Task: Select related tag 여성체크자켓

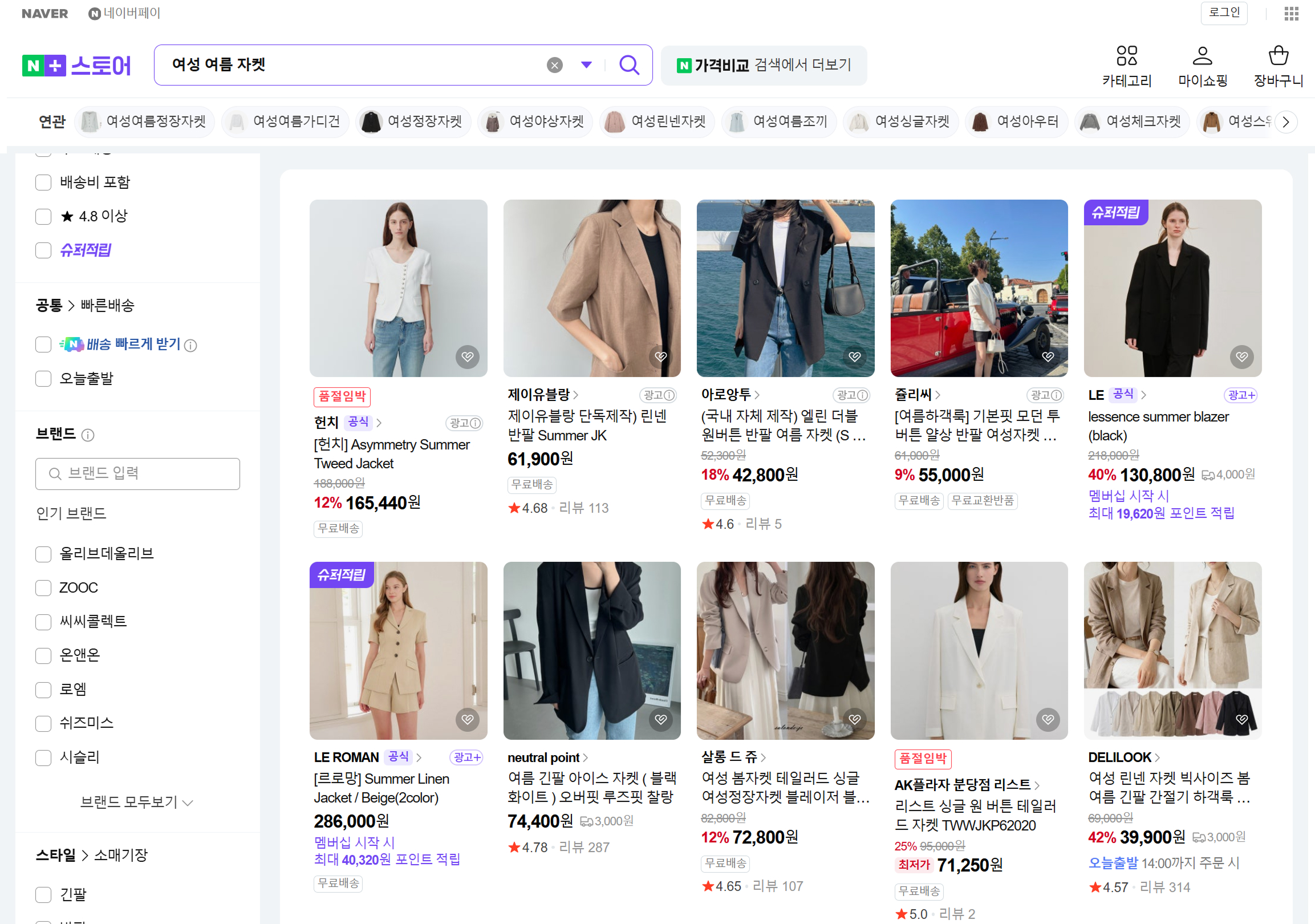Action: tap(1131, 121)
